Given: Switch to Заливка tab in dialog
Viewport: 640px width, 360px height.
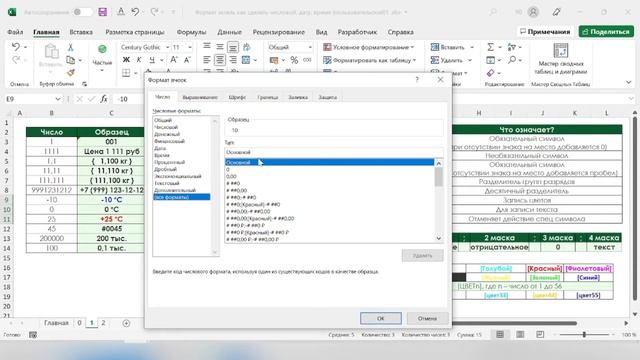Looking at the screenshot, I should click(x=298, y=97).
